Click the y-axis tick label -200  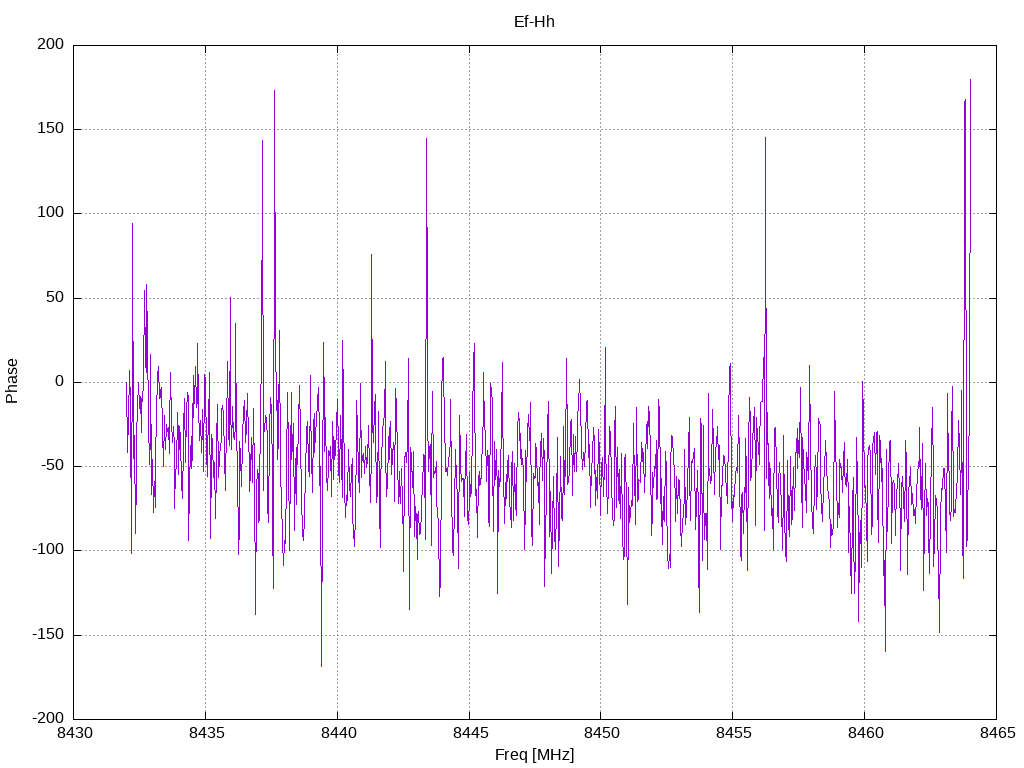point(48,718)
